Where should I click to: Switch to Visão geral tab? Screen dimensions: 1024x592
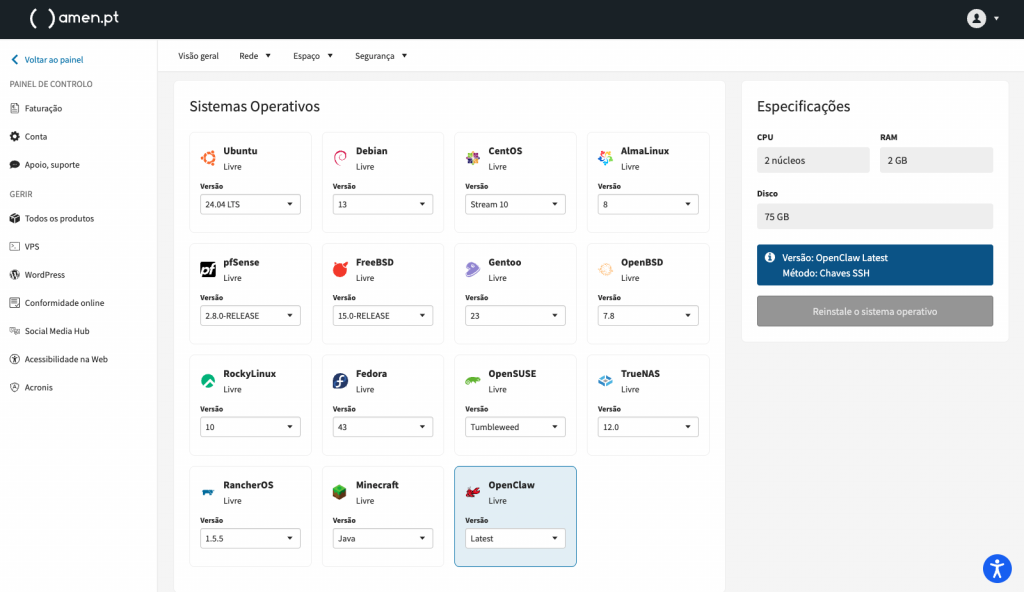point(198,56)
